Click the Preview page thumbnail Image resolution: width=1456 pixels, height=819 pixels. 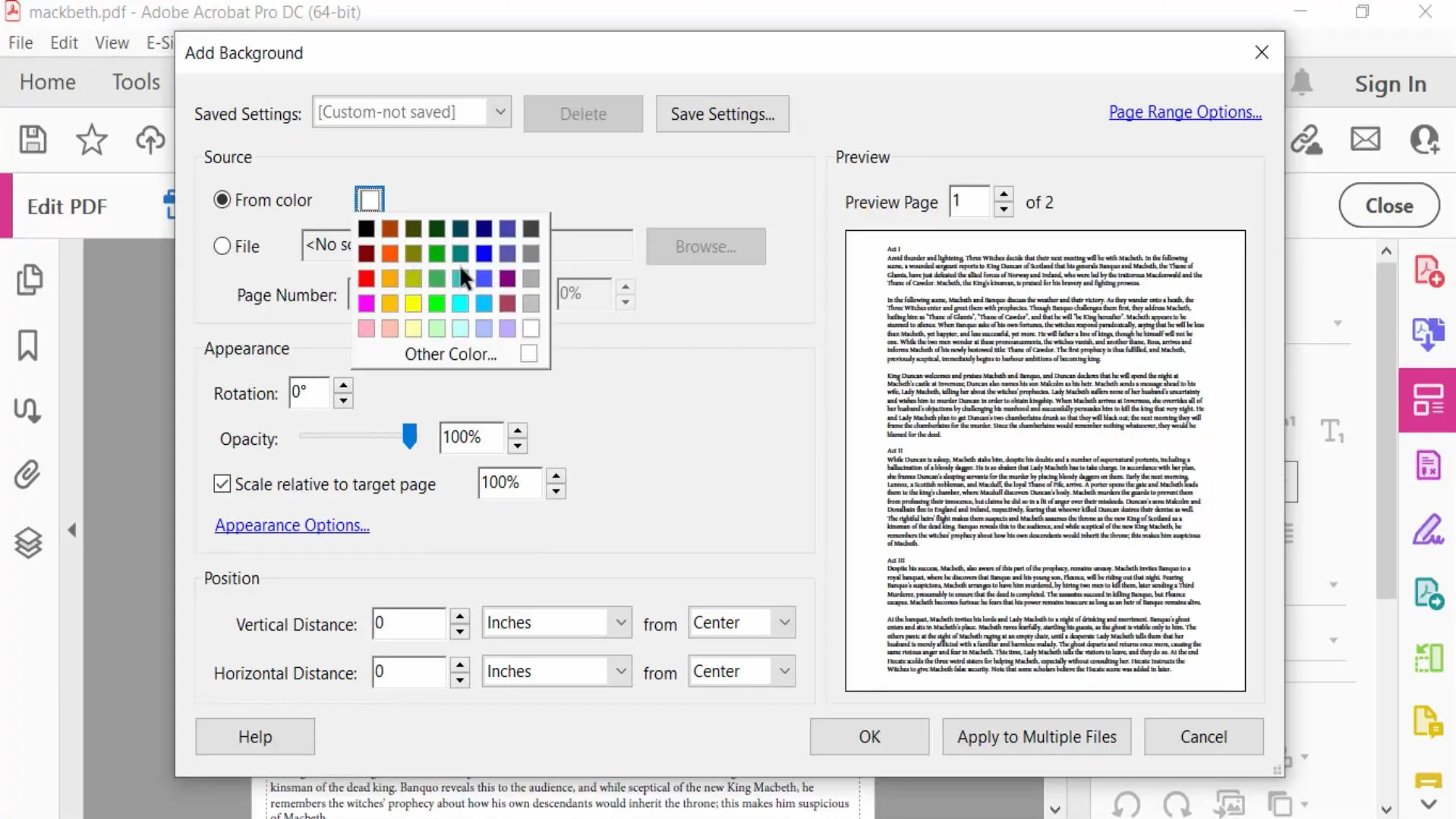[1045, 461]
